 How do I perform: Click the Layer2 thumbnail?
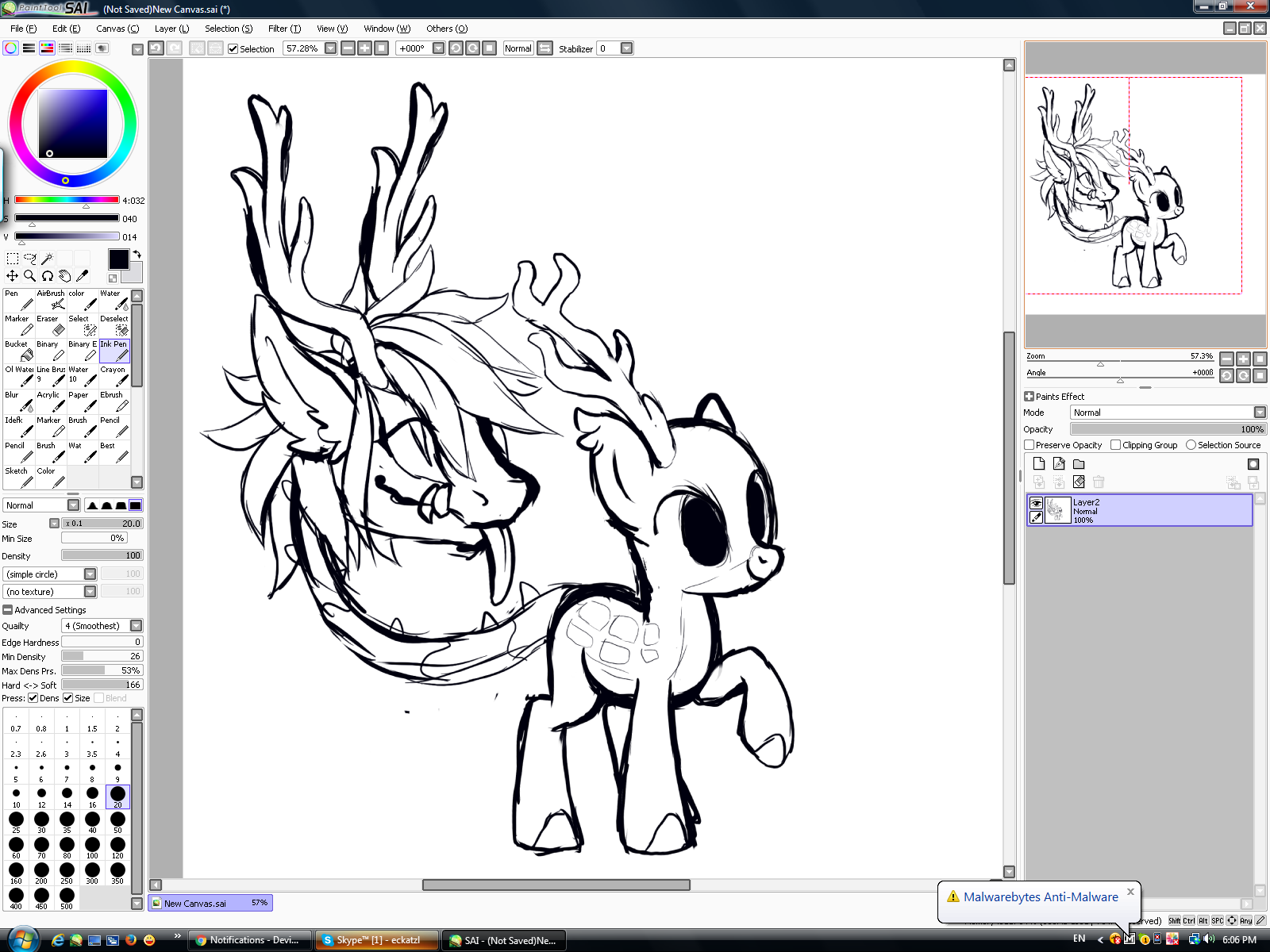1059,510
